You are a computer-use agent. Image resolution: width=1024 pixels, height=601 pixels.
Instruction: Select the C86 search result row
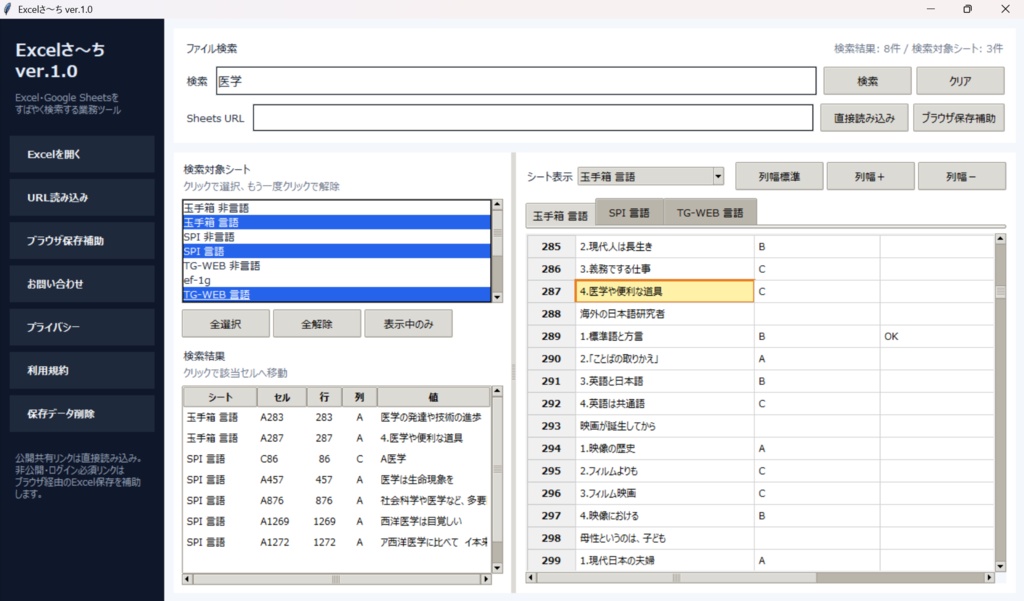tap(336, 459)
